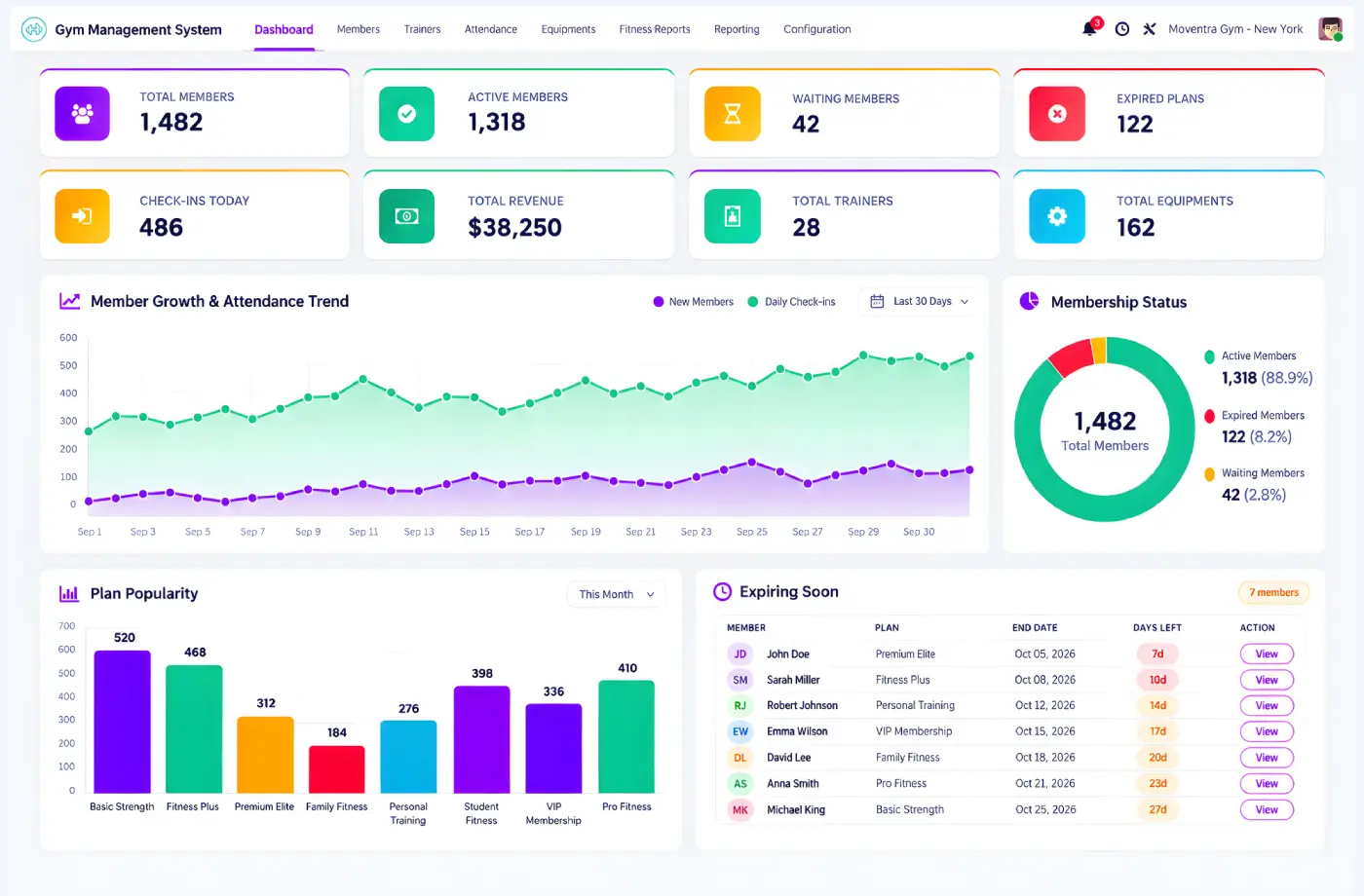The image size is (1364, 896).
Task: Go to the Trainers menu
Action: (x=422, y=29)
